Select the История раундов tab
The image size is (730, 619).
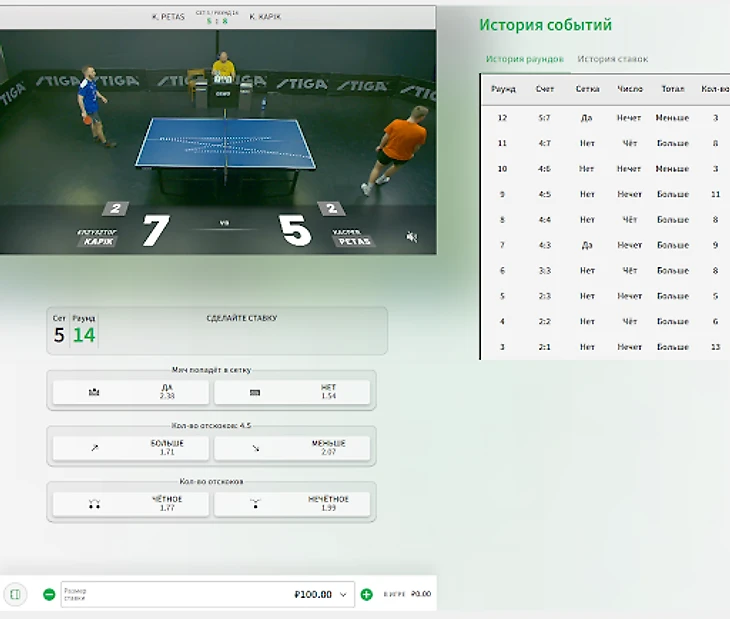525,59
